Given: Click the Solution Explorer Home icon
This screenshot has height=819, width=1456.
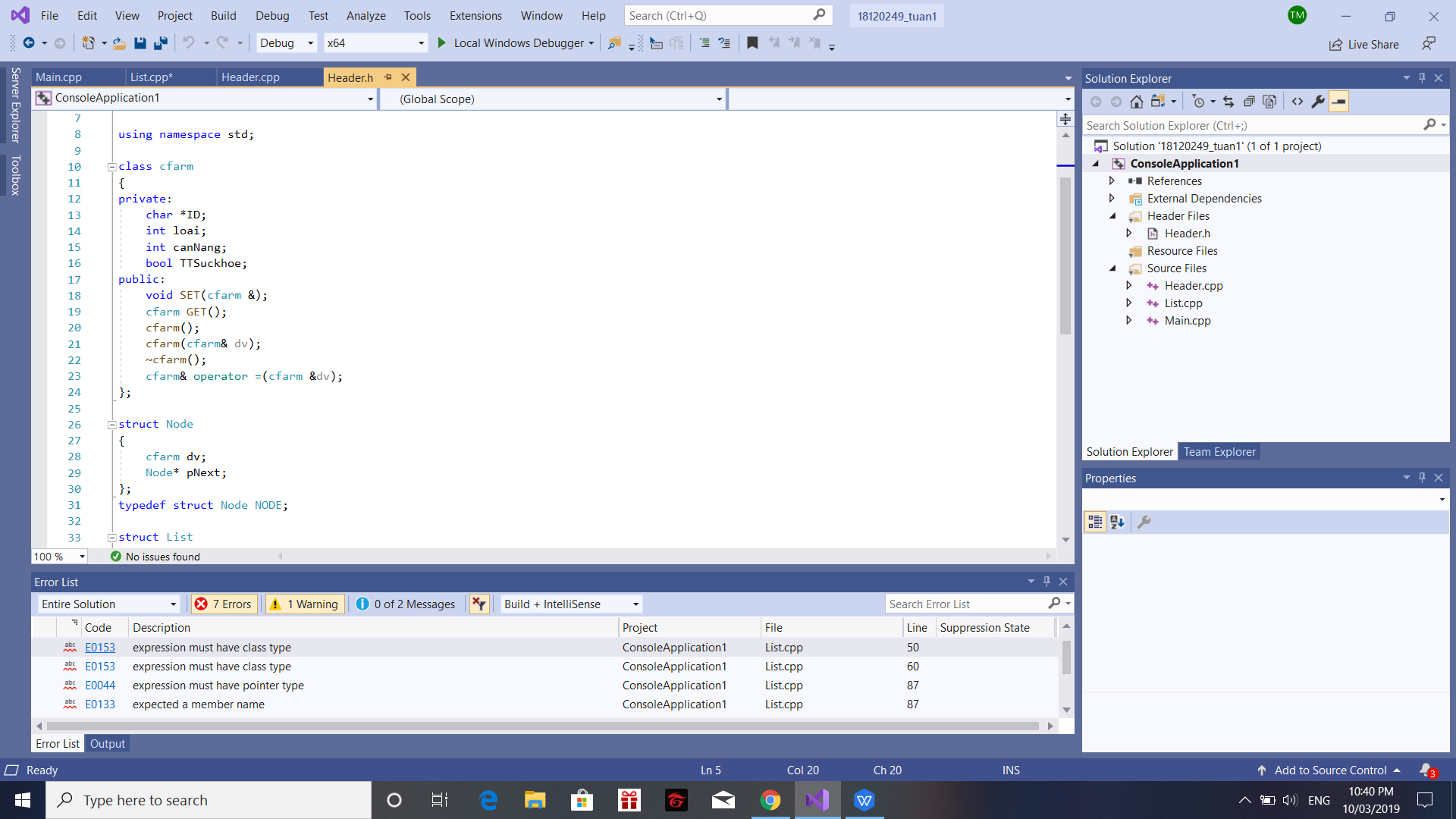Looking at the screenshot, I should pyautogui.click(x=1136, y=102).
